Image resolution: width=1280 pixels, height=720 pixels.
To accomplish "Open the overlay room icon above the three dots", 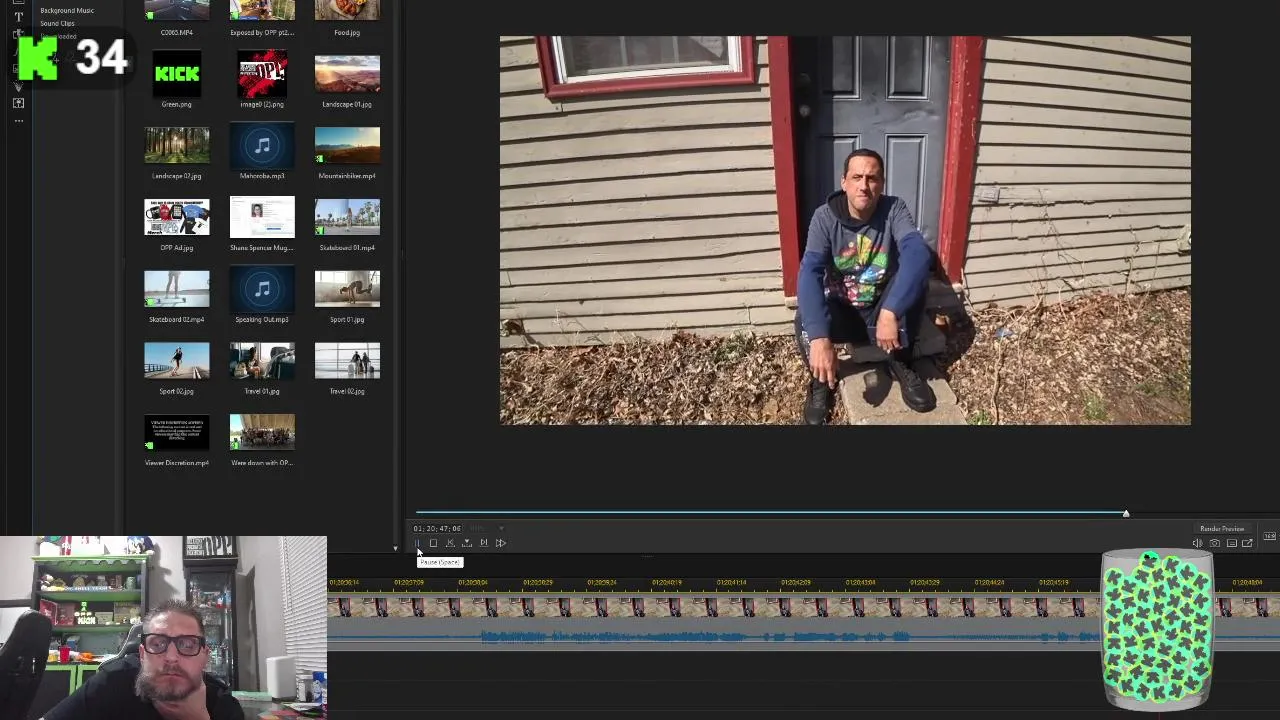I will tap(18, 103).
